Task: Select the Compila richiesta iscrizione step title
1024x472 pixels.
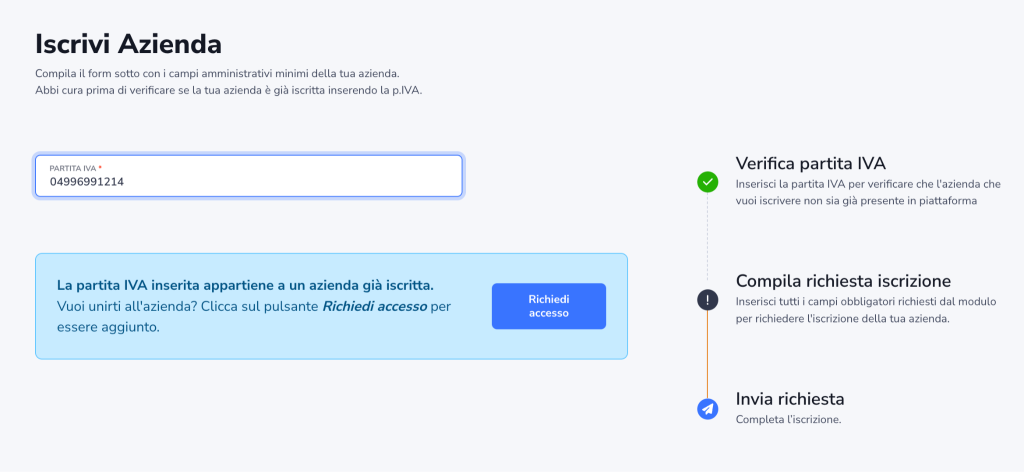Action: point(843,281)
